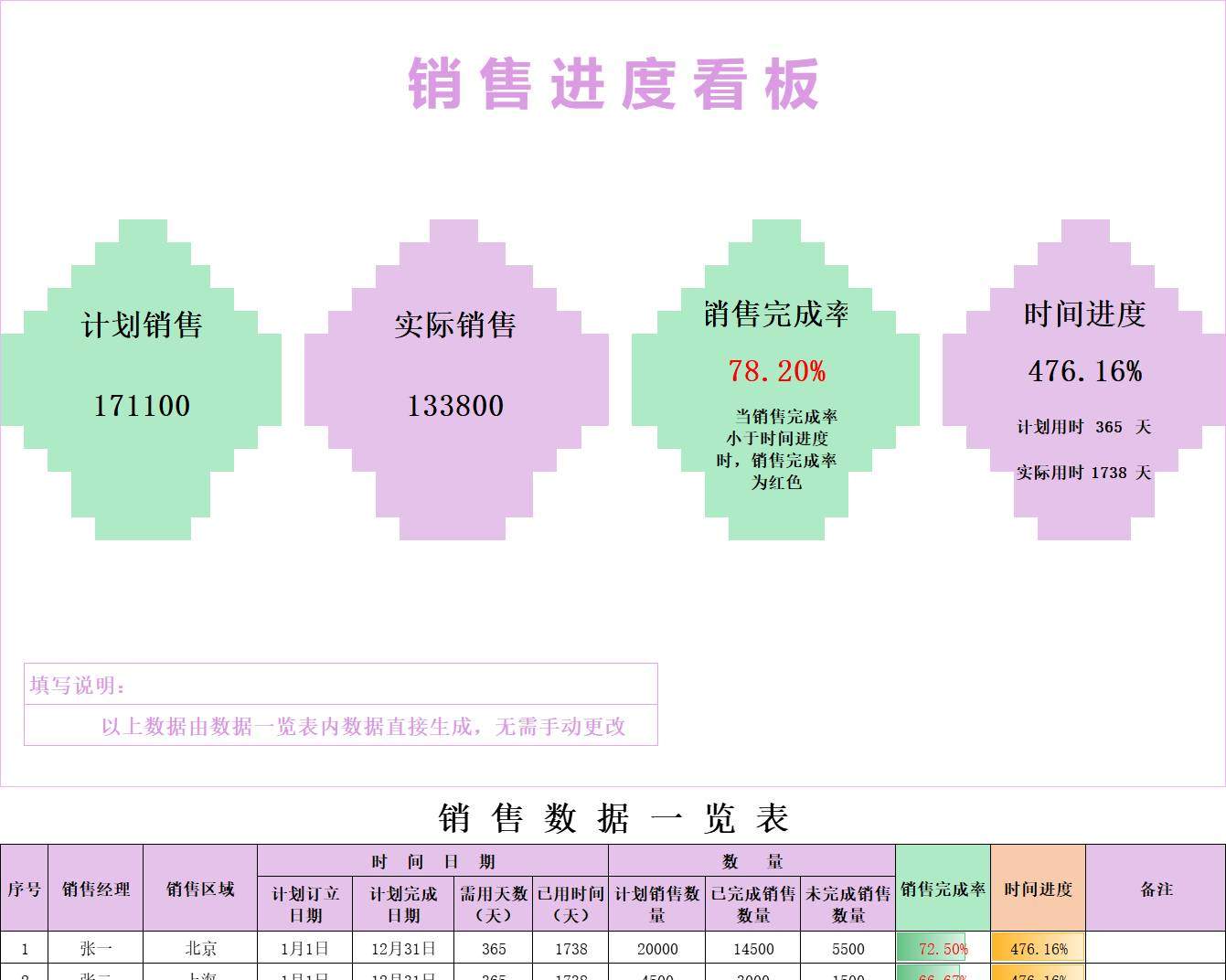Click the 销售数据一览表 table heading
This screenshot has width=1226, height=980.
click(x=613, y=818)
